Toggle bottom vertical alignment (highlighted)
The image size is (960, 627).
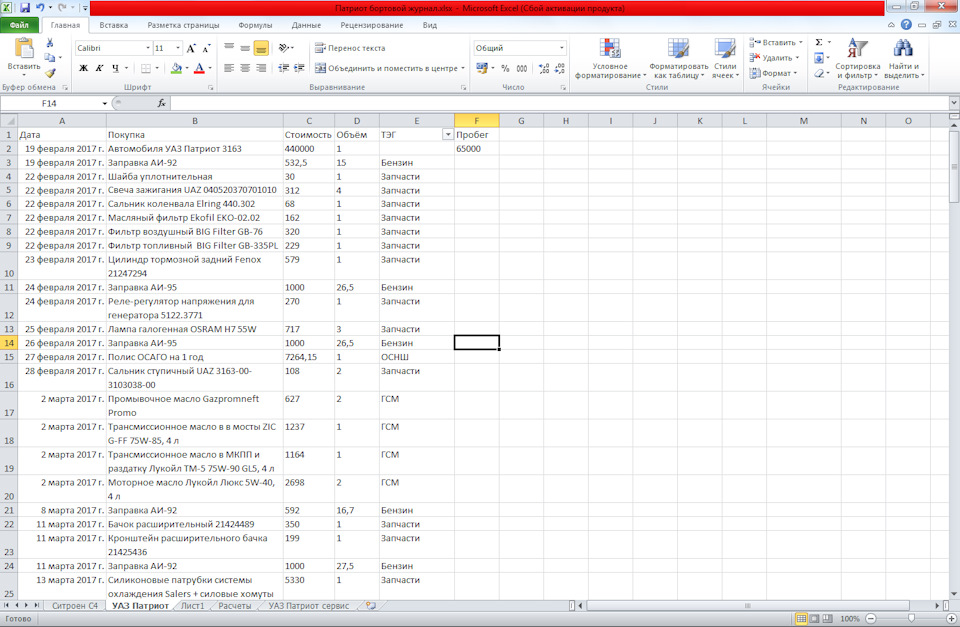(x=261, y=48)
